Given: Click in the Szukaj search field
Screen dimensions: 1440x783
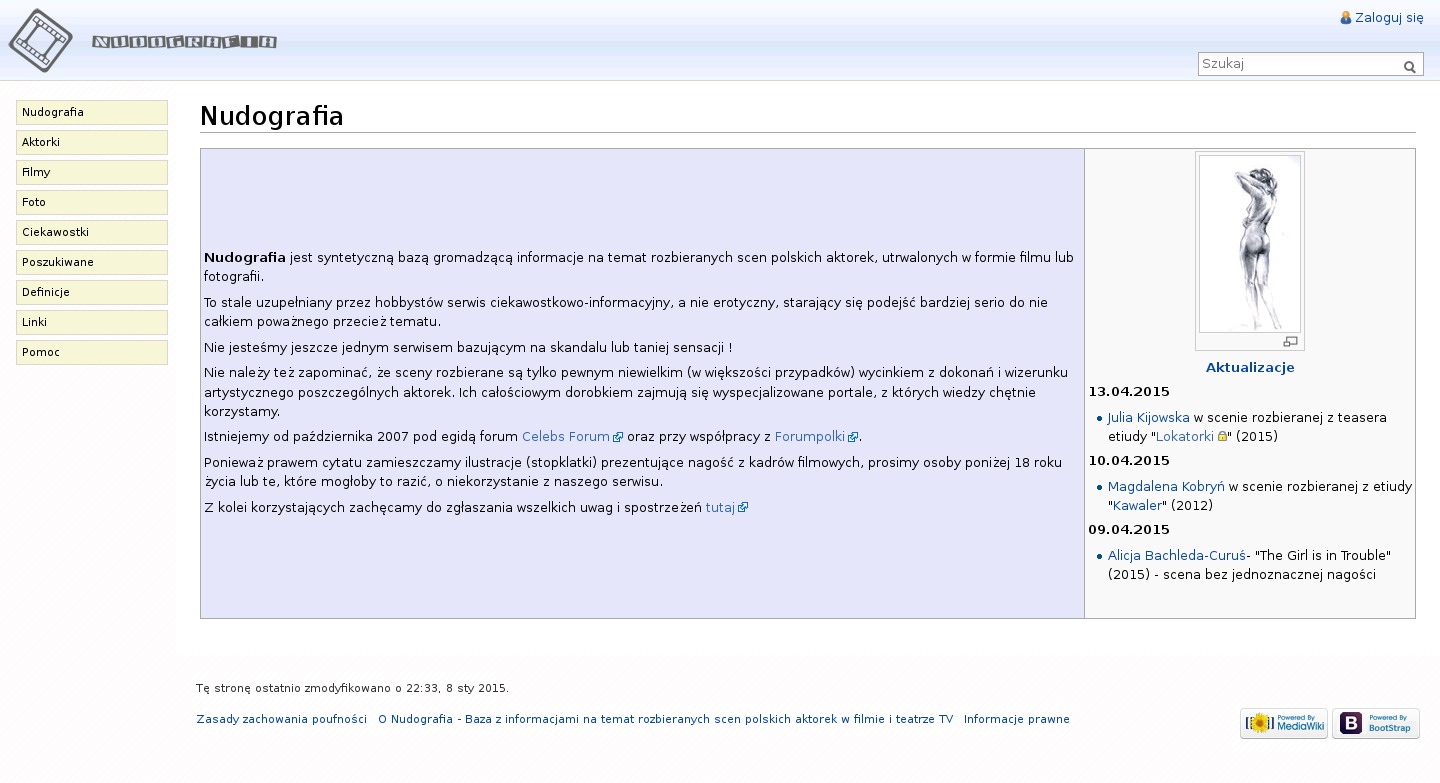Looking at the screenshot, I should tap(1297, 64).
